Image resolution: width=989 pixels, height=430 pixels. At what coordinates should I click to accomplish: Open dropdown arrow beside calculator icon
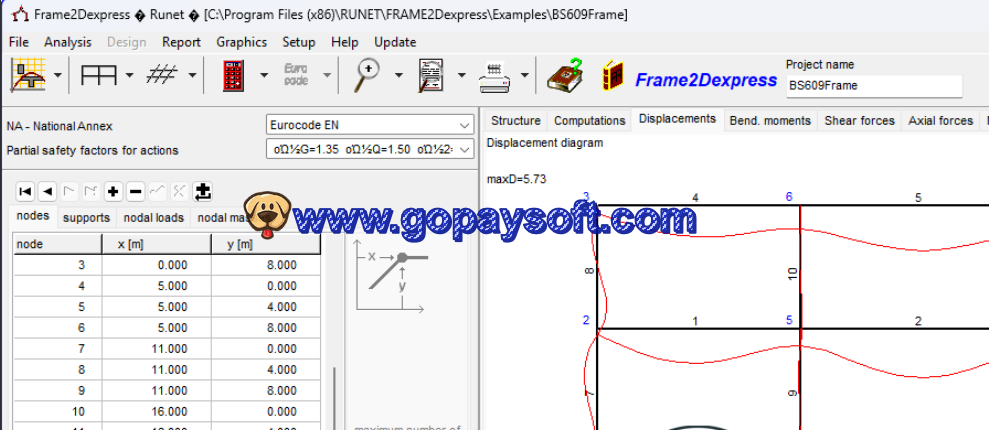(264, 75)
